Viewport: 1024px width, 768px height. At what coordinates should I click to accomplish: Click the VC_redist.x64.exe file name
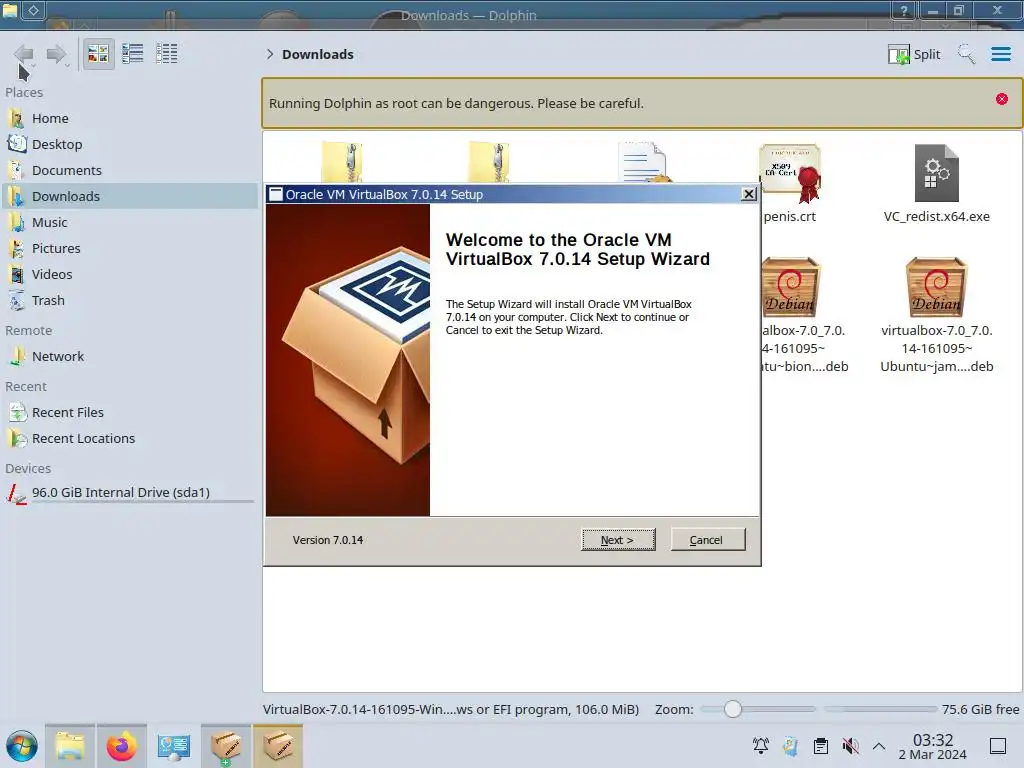pos(936,216)
